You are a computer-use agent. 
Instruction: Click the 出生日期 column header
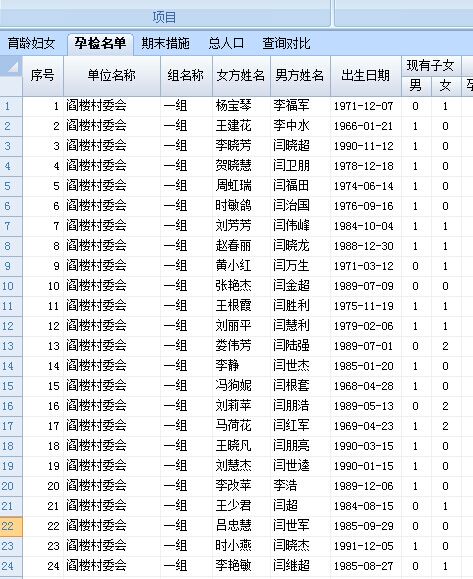(366, 76)
